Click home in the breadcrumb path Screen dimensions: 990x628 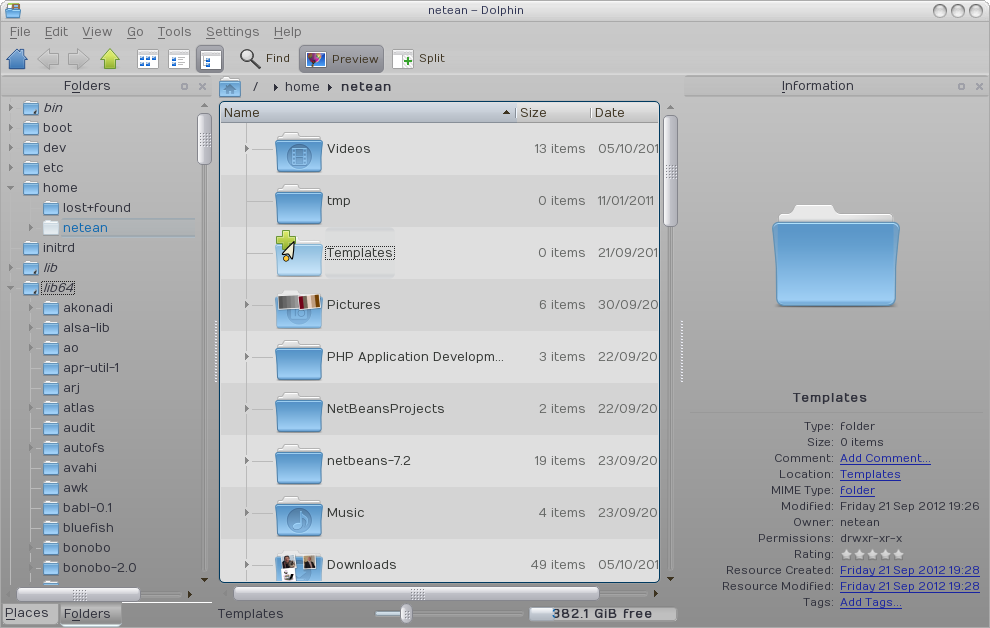[x=302, y=87]
